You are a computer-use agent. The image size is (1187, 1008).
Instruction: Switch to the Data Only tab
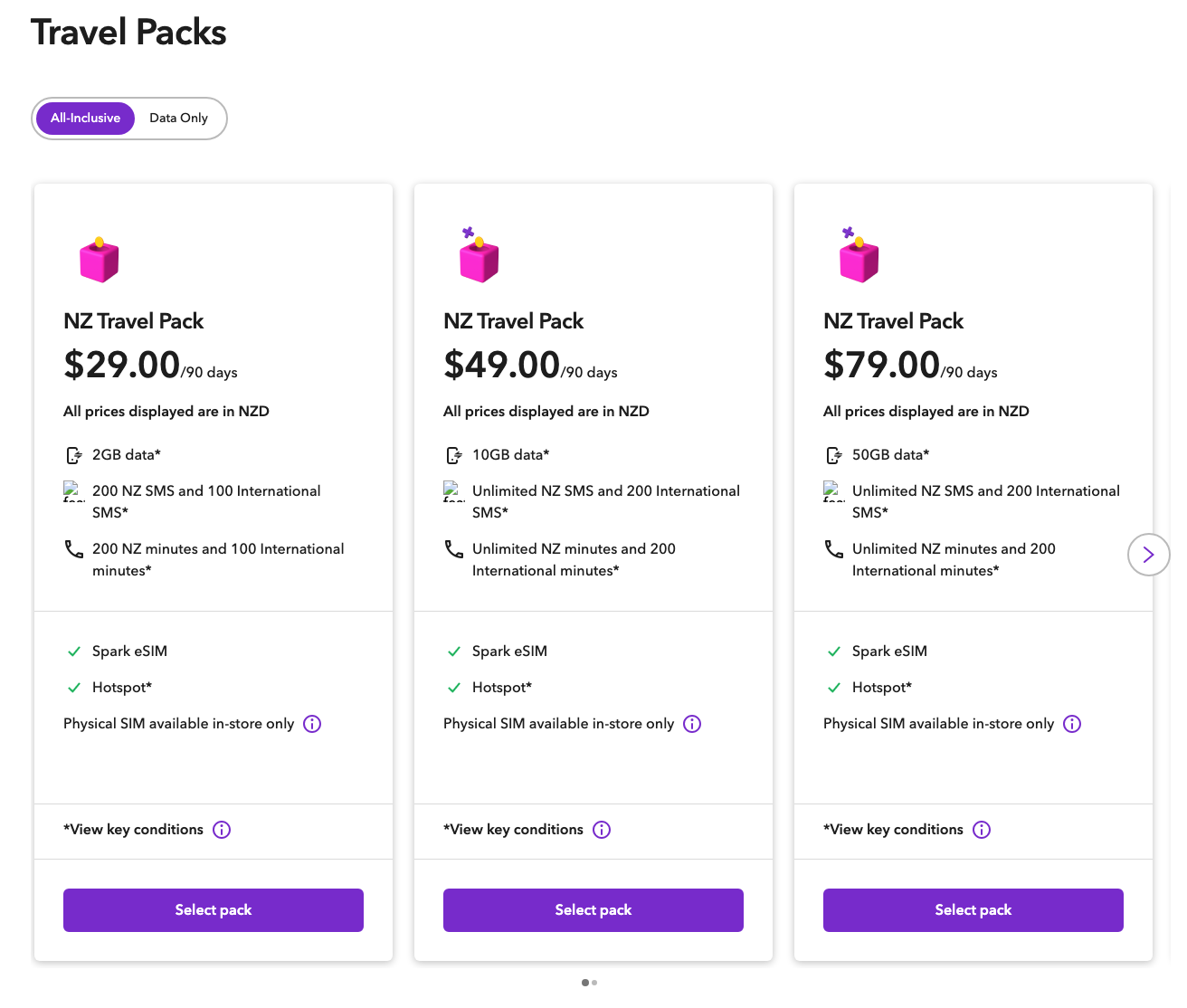coord(178,118)
